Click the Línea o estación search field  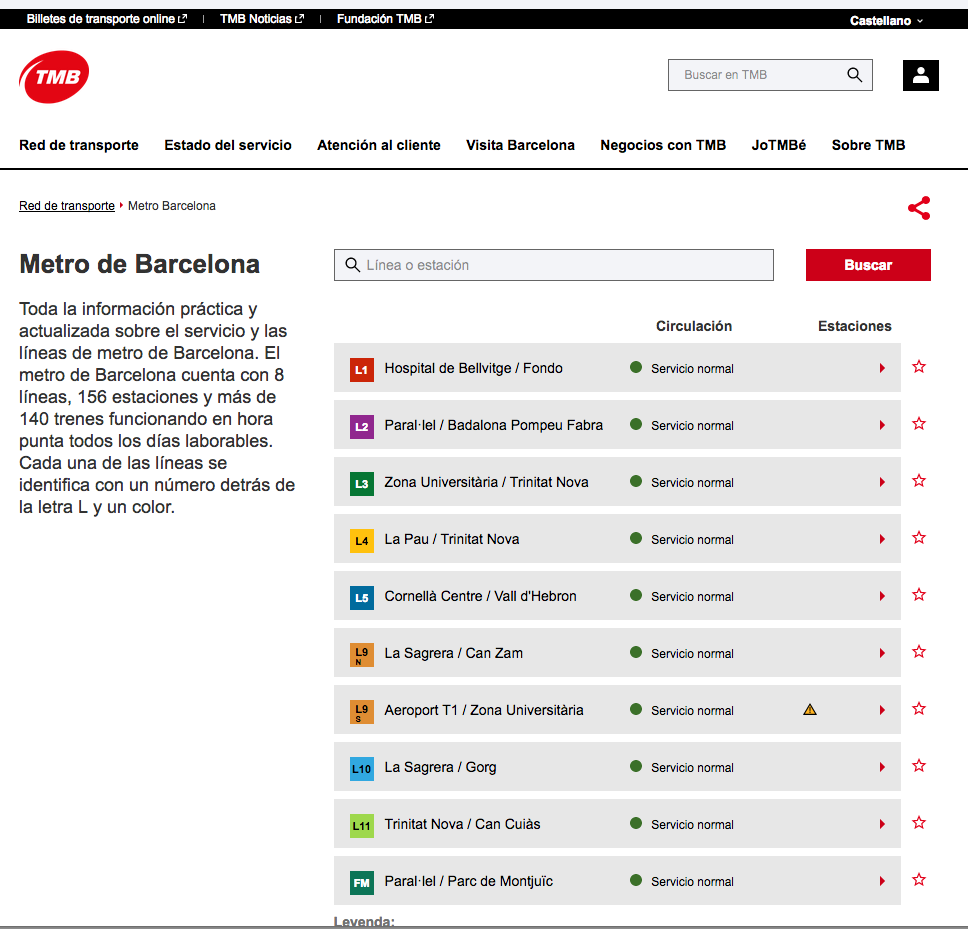pyautogui.click(x=554, y=265)
